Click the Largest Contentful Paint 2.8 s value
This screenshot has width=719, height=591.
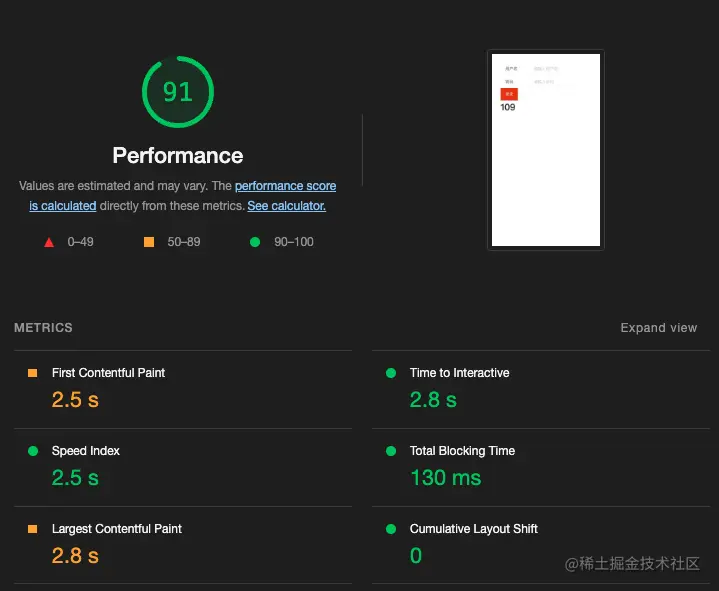pyautogui.click(x=75, y=556)
